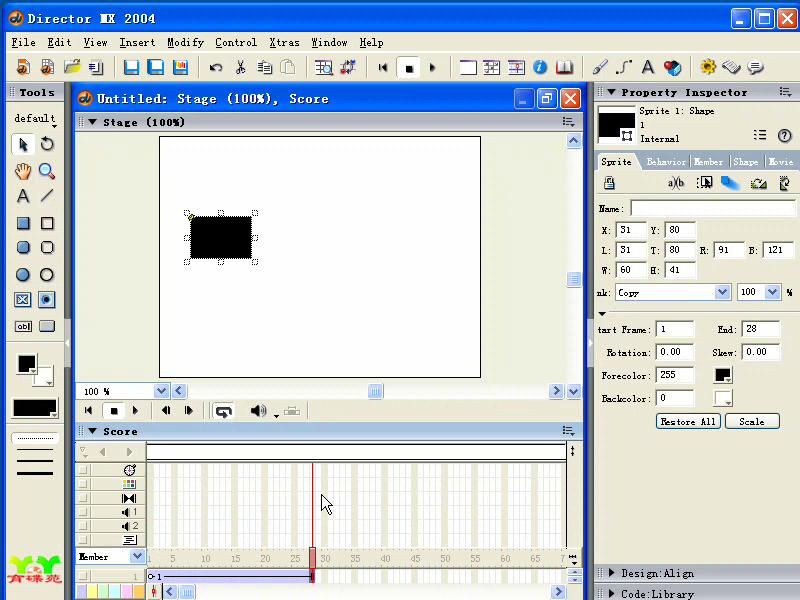
Task: Toggle Moveable sprite option
Action: point(705,183)
